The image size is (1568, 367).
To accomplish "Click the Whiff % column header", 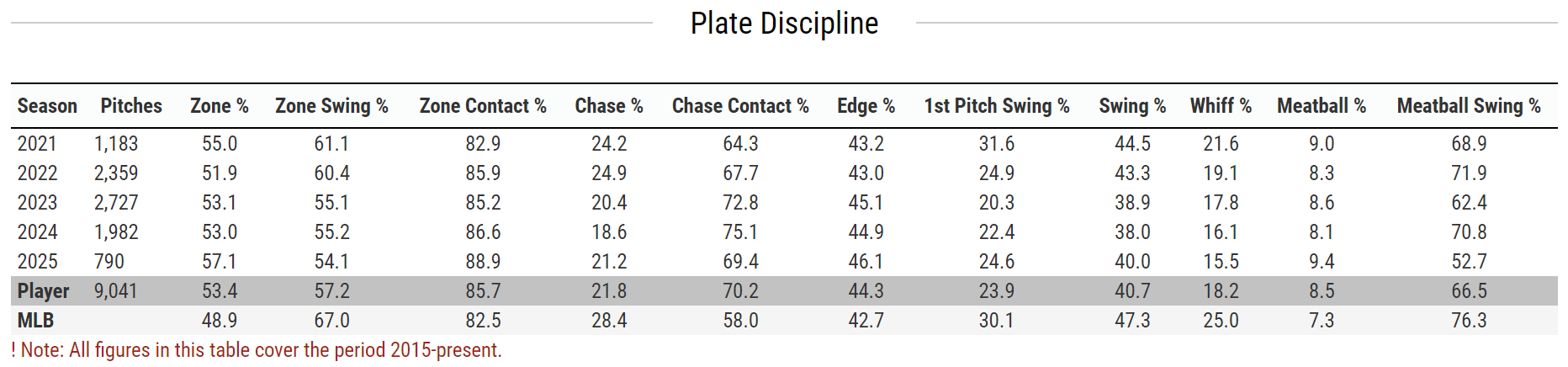I will pos(1221,106).
